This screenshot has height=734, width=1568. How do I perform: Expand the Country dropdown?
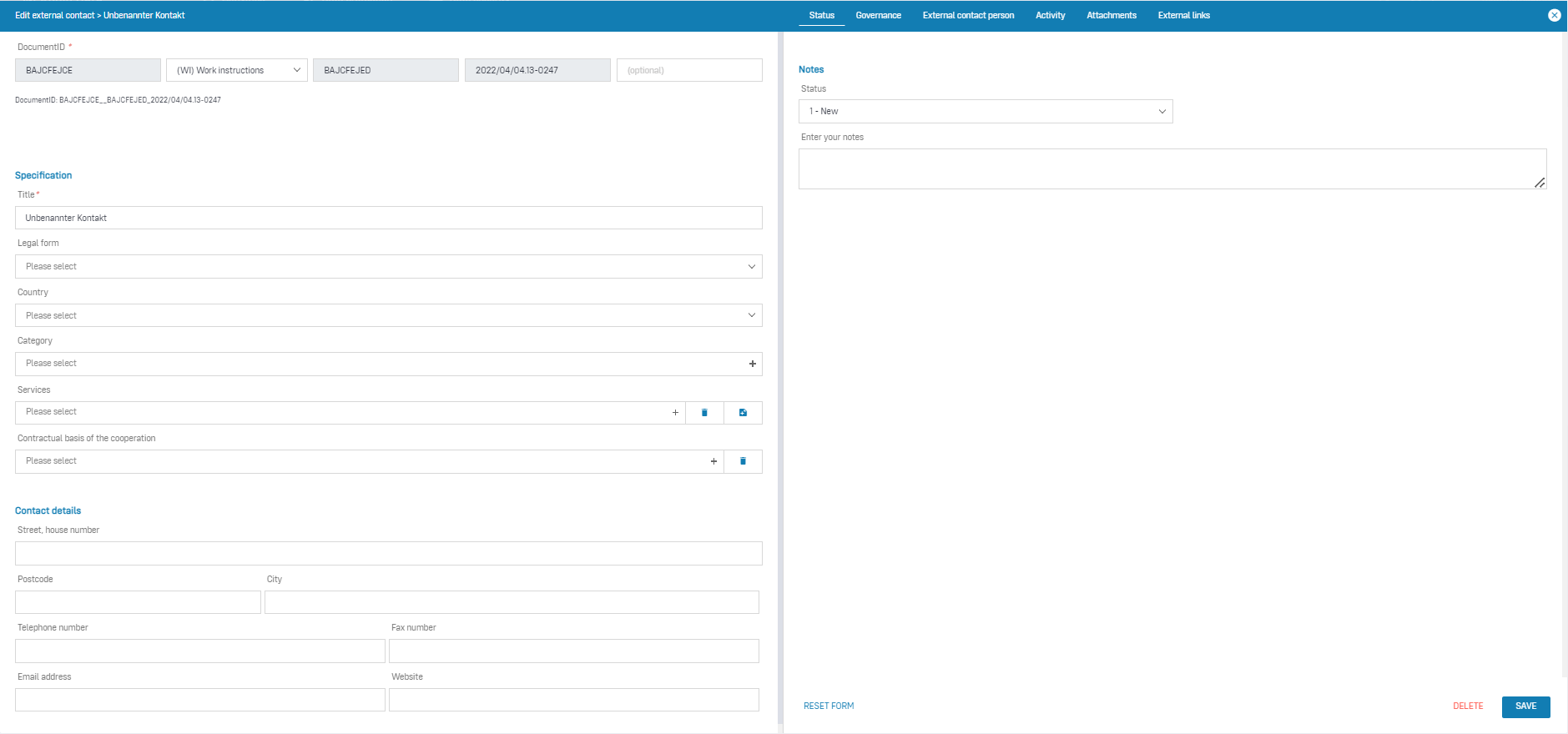coord(388,315)
